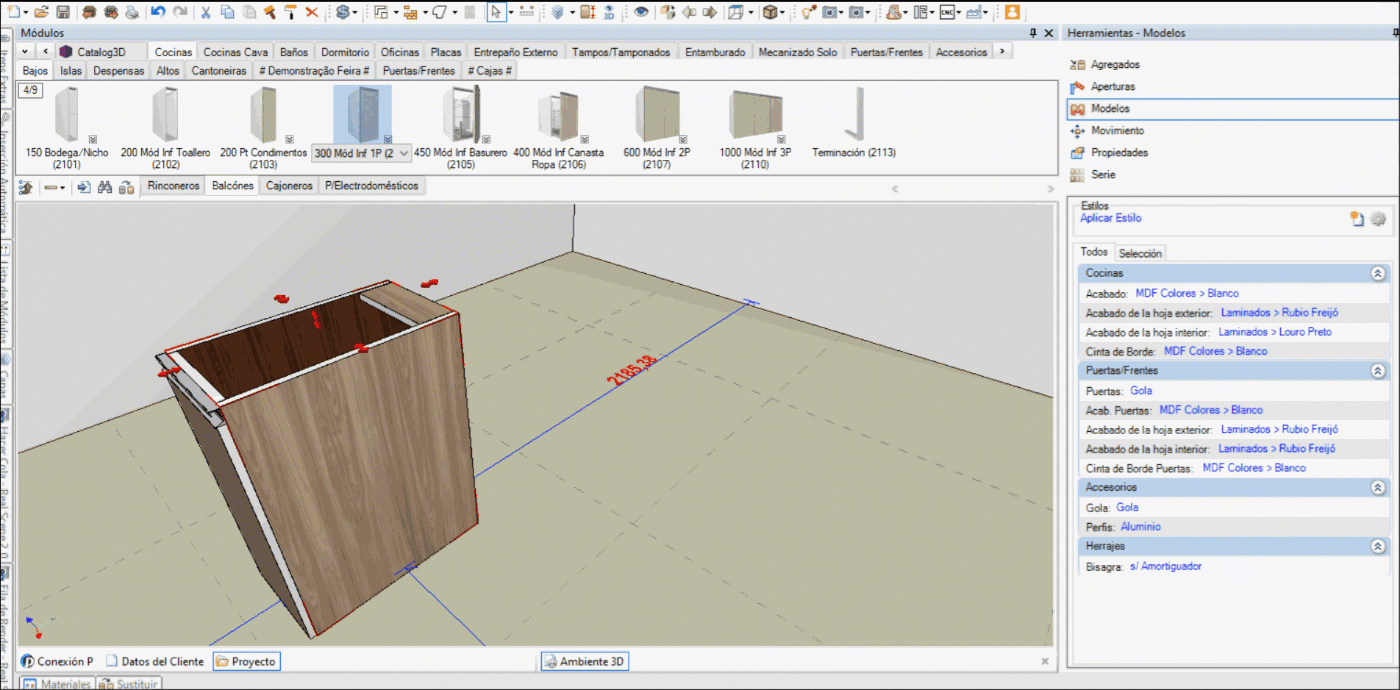Collapse the Cocinas styles section

[1377, 273]
